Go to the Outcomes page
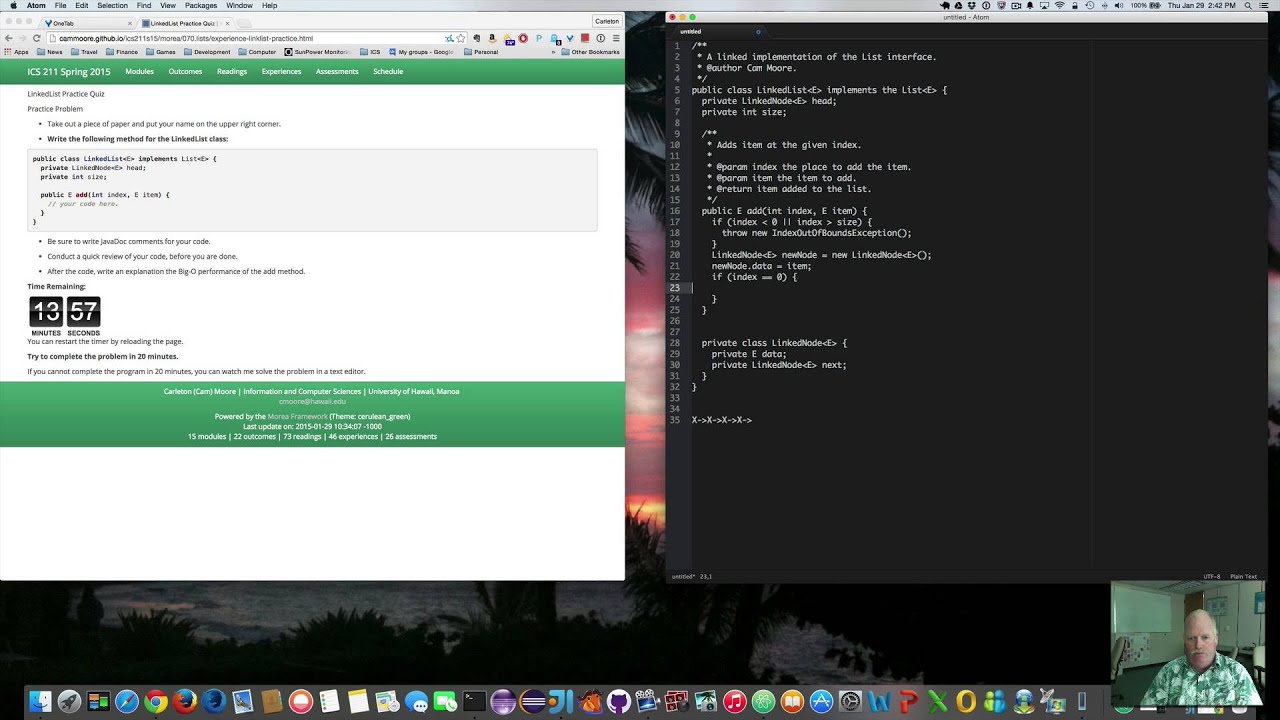1280x720 pixels. [185, 72]
